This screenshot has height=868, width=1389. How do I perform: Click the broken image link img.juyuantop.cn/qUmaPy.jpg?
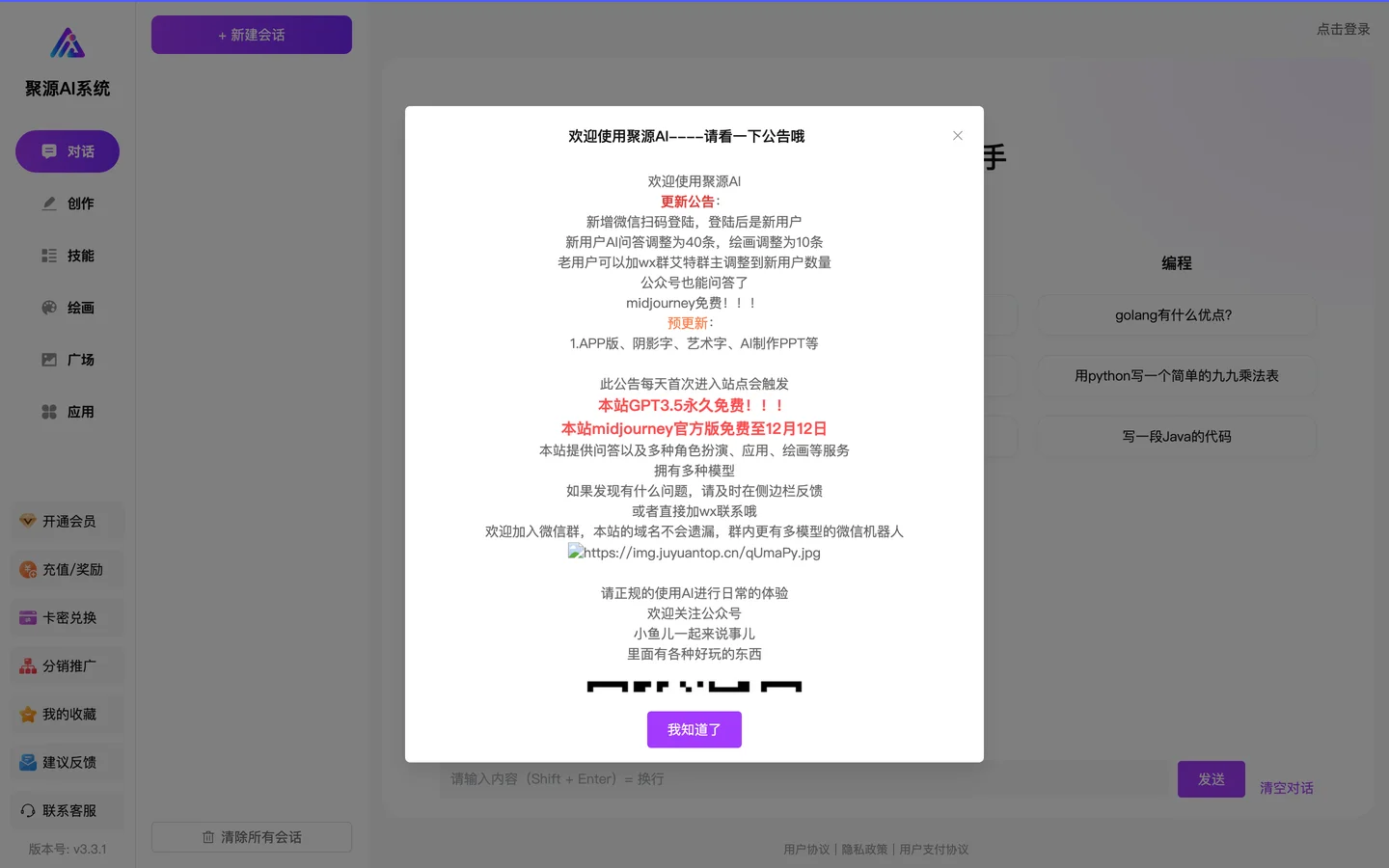(694, 553)
